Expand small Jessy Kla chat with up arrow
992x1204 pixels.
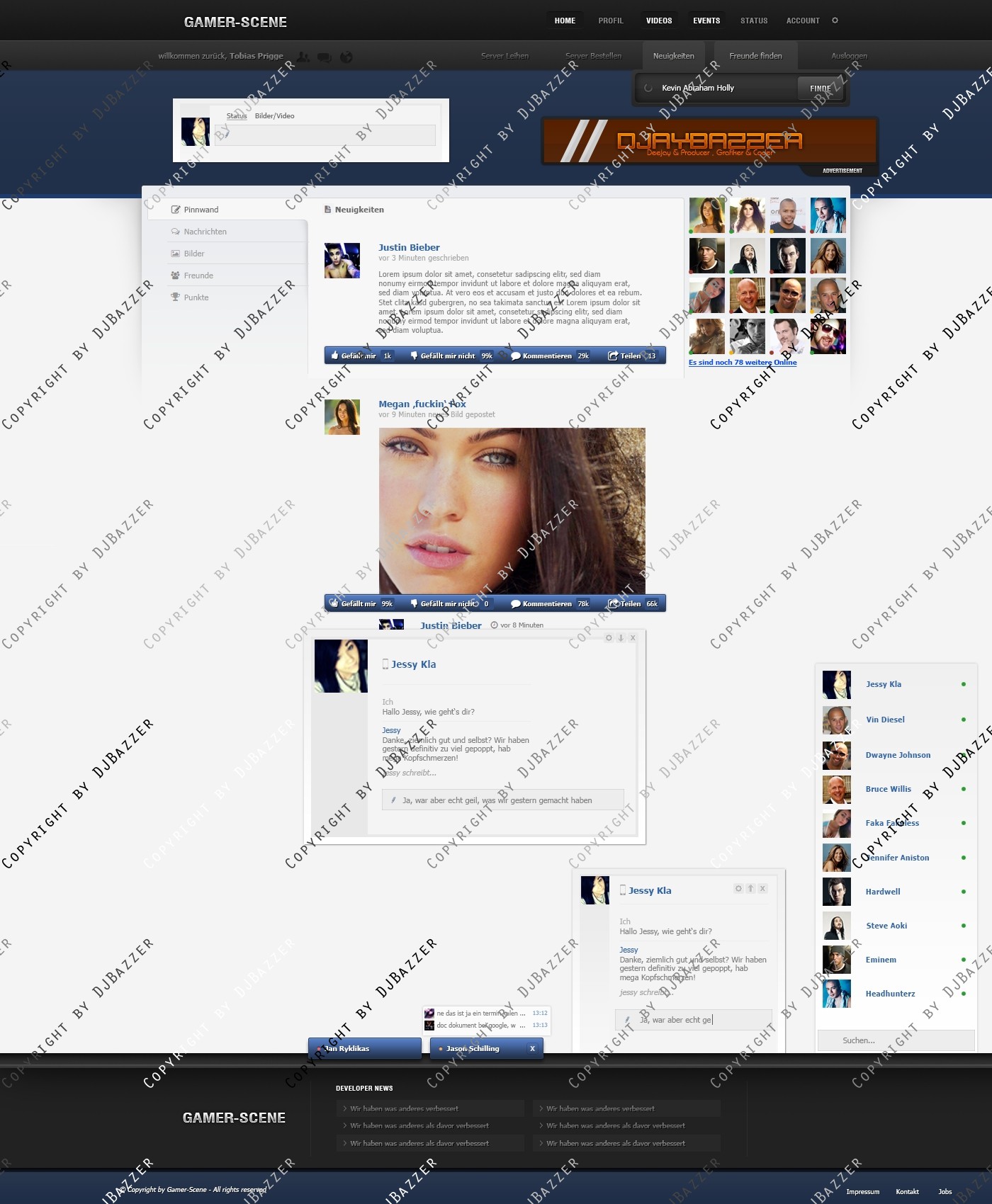(x=750, y=888)
